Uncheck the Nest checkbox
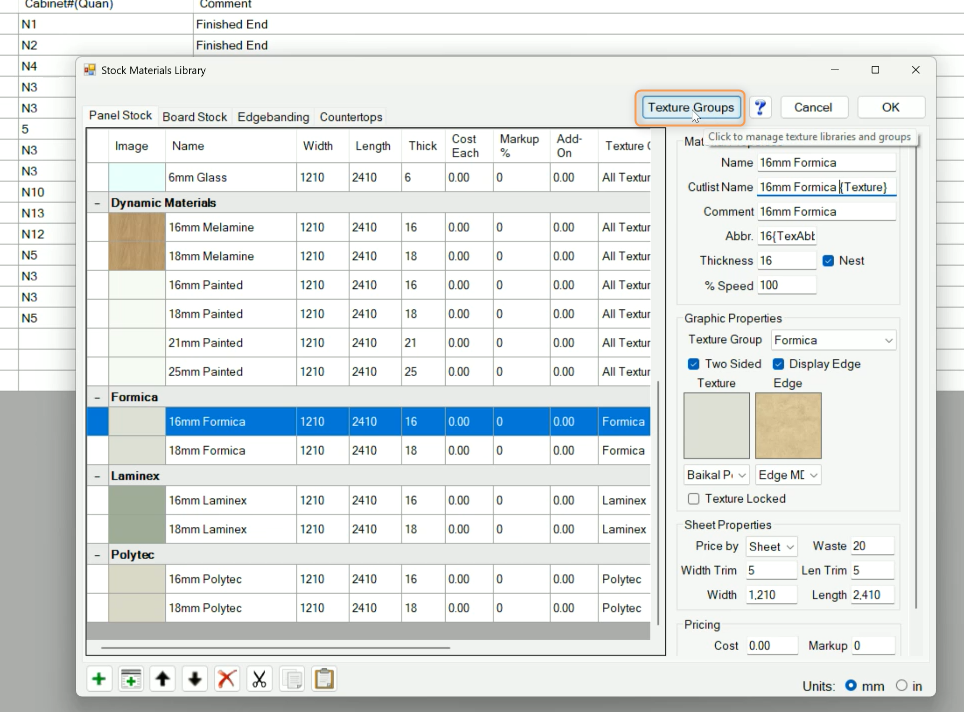Screen dimensions: 964x712 click(828, 261)
